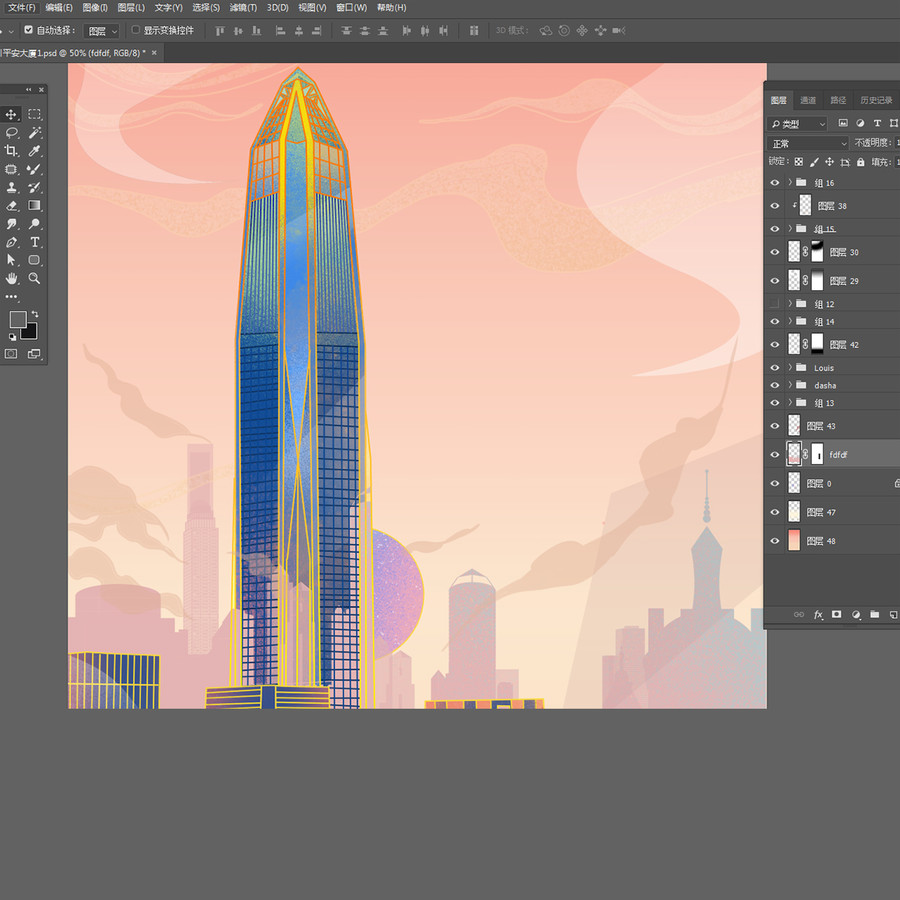Open the 正常 blend mode dropdown
The height and width of the screenshot is (900, 900).
pos(808,143)
